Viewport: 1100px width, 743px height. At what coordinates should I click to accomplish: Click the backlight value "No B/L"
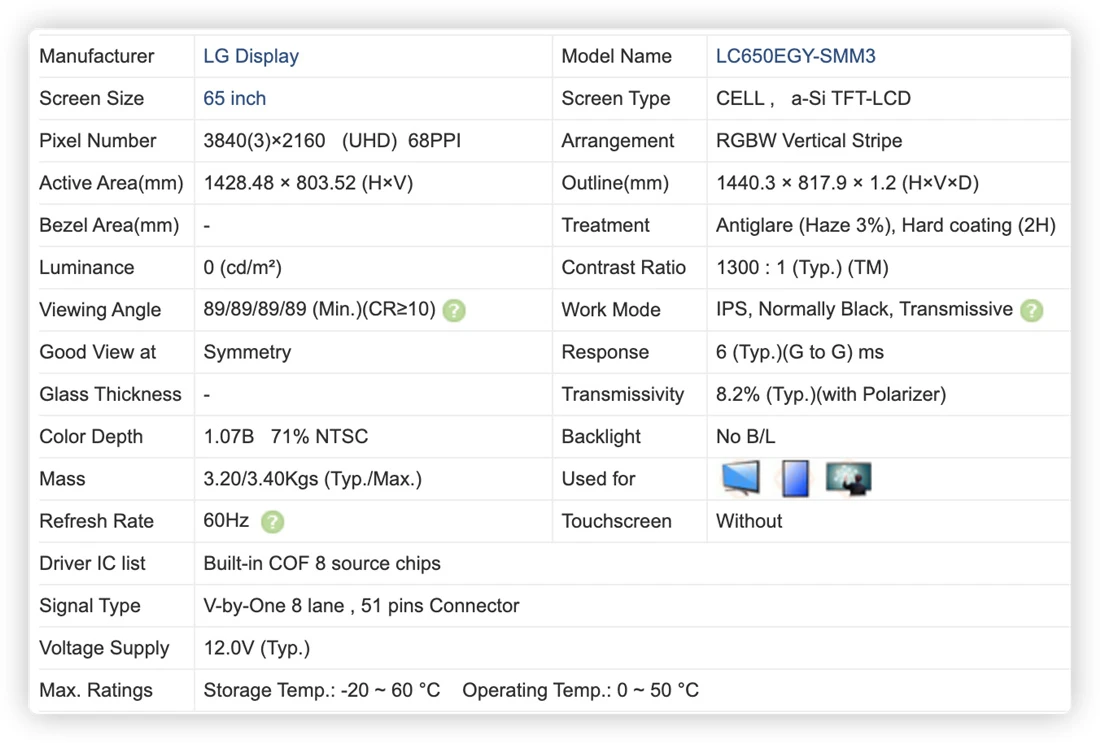(745, 436)
